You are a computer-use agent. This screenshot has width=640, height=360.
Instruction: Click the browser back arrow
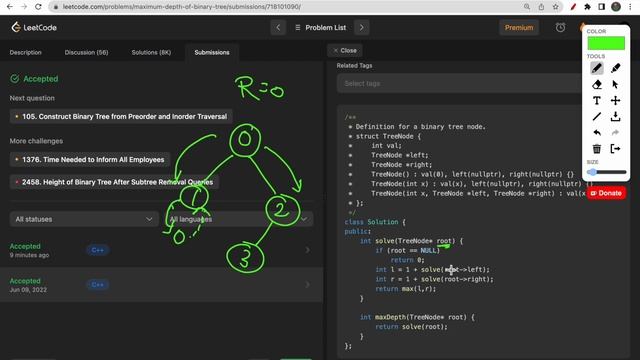(10, 7)
